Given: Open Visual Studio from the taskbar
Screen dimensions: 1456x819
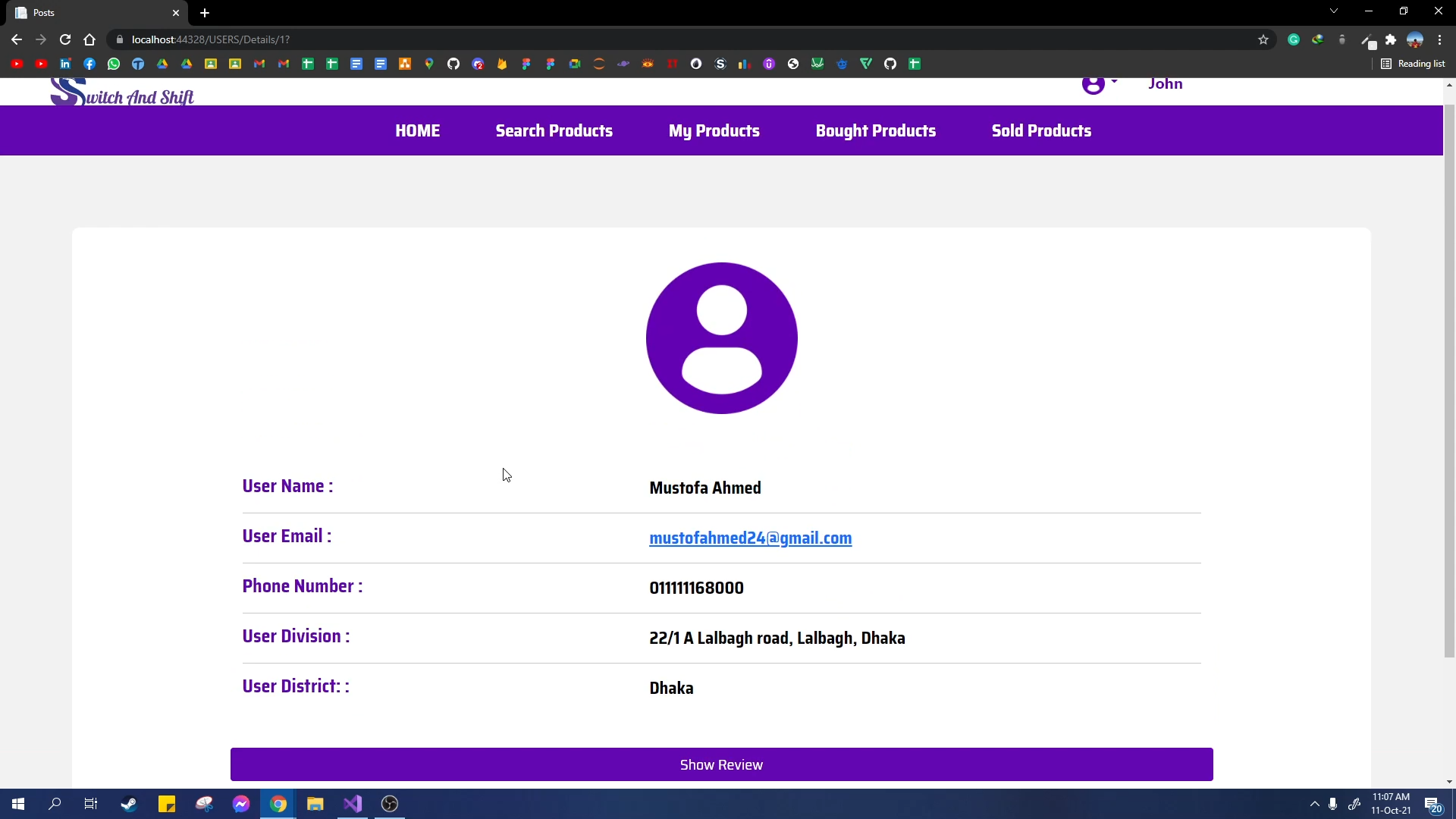Looking at the screenshot, I should [353, 804].
